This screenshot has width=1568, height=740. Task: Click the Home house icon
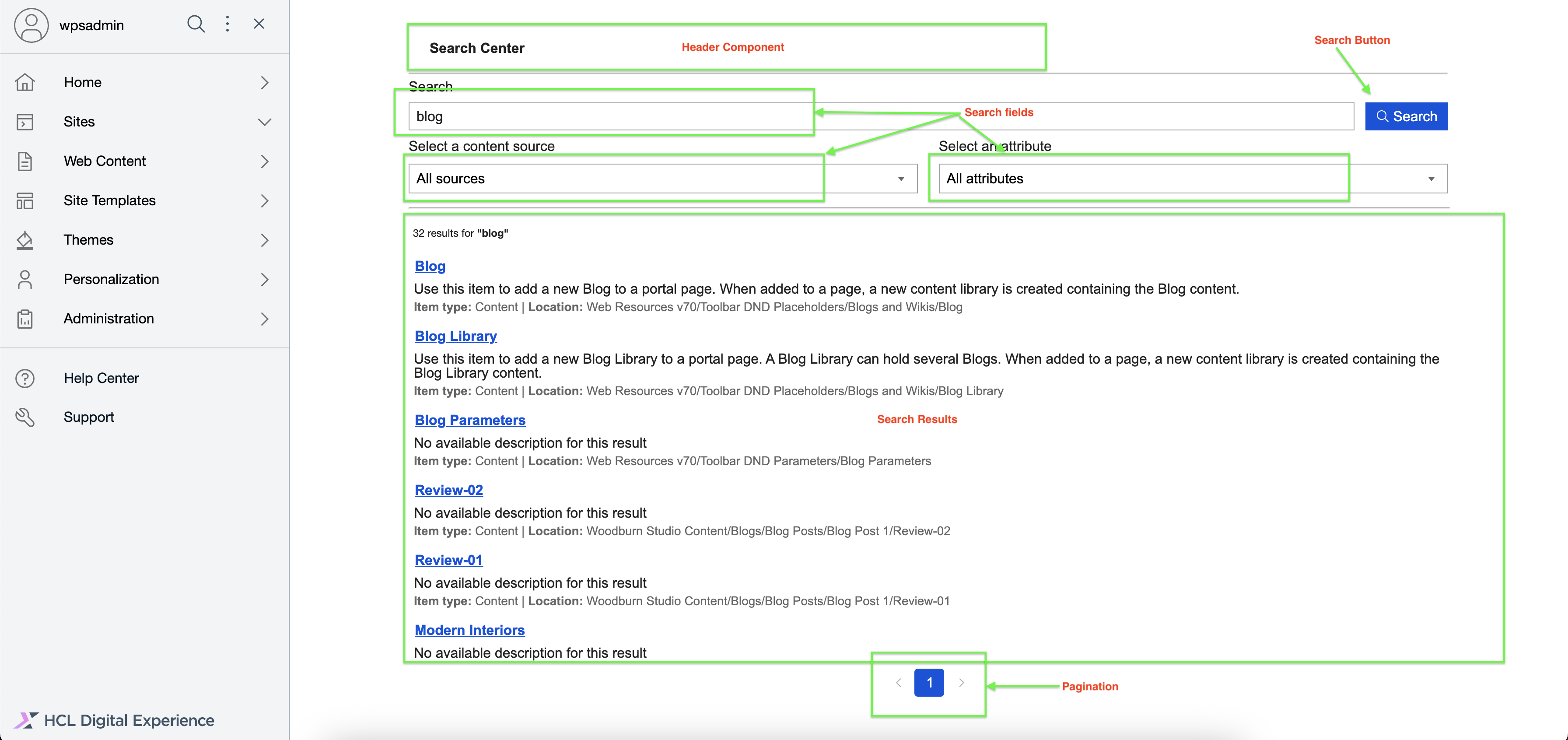click(25, 82)
